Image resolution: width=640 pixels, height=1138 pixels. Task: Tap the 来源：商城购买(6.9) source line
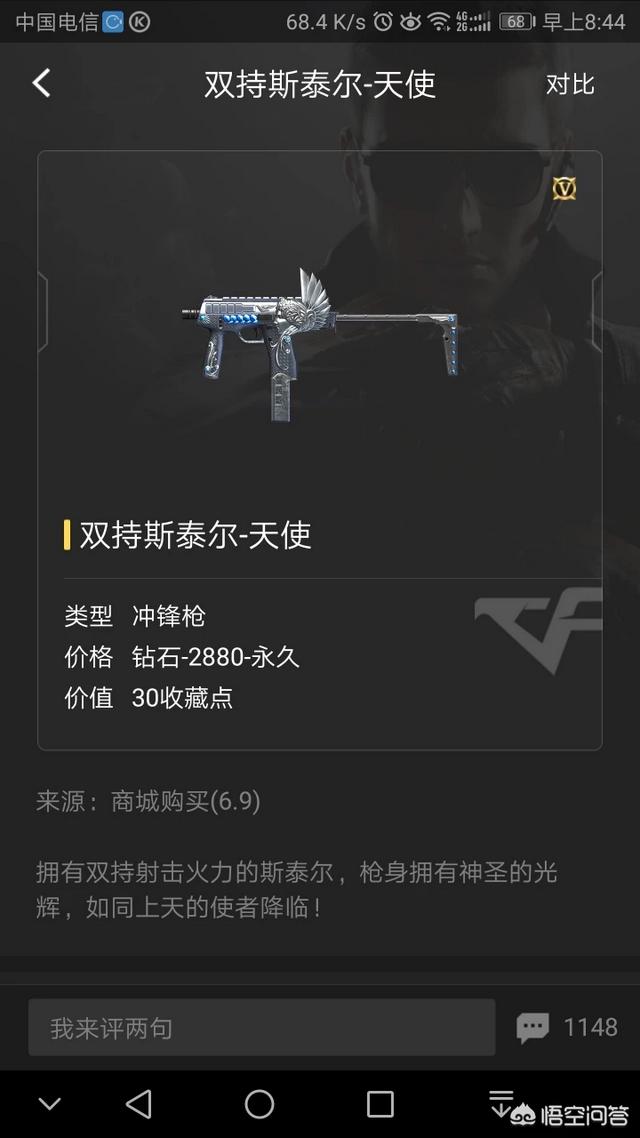[148, 801]
